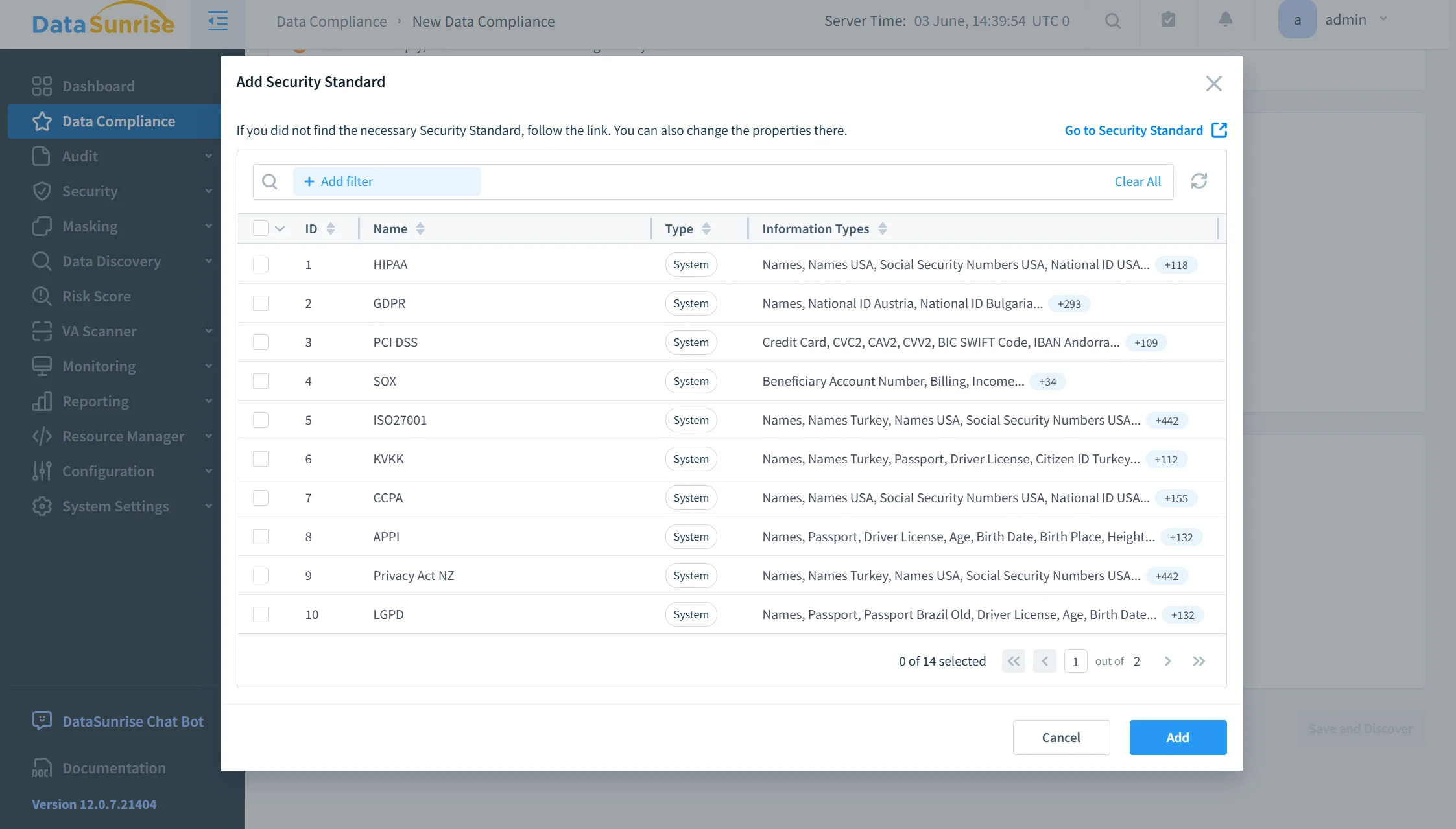Select the ISO27001 row checkbox
This screenshot has width=1456, height=829.
(x=261, y=420)
